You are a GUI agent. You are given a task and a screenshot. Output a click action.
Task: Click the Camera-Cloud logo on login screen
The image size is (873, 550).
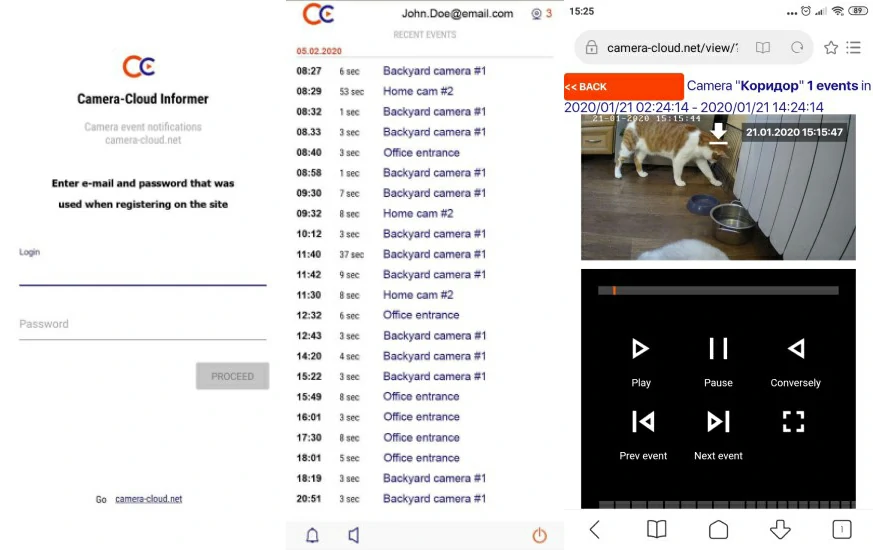[139, 67]
